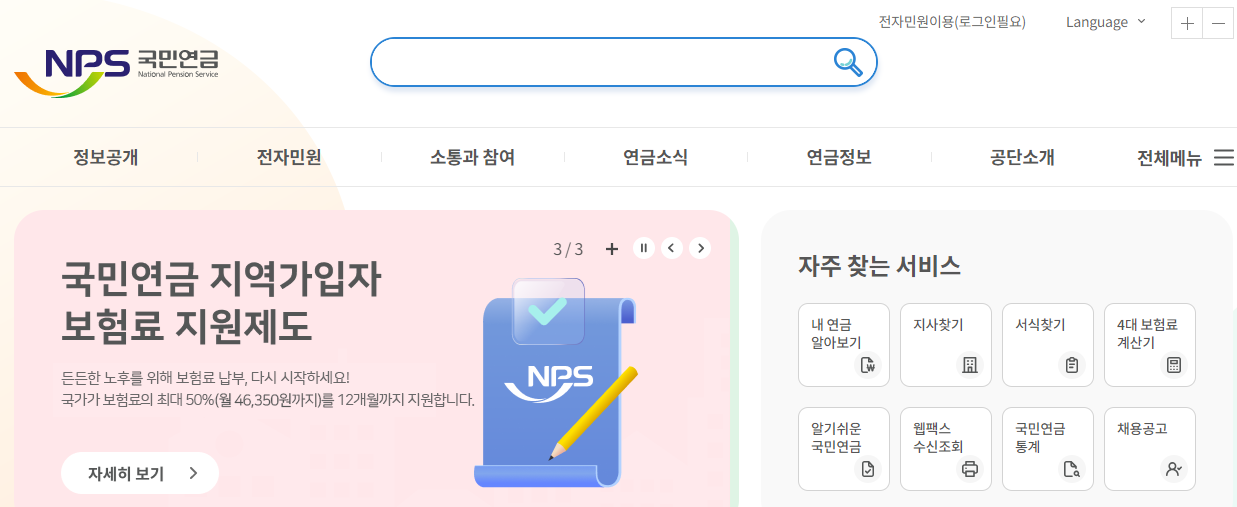This screenshot has height=507, width=1237.
Task: Open the 전자민원 menu
Action: [x=289, y=157]
